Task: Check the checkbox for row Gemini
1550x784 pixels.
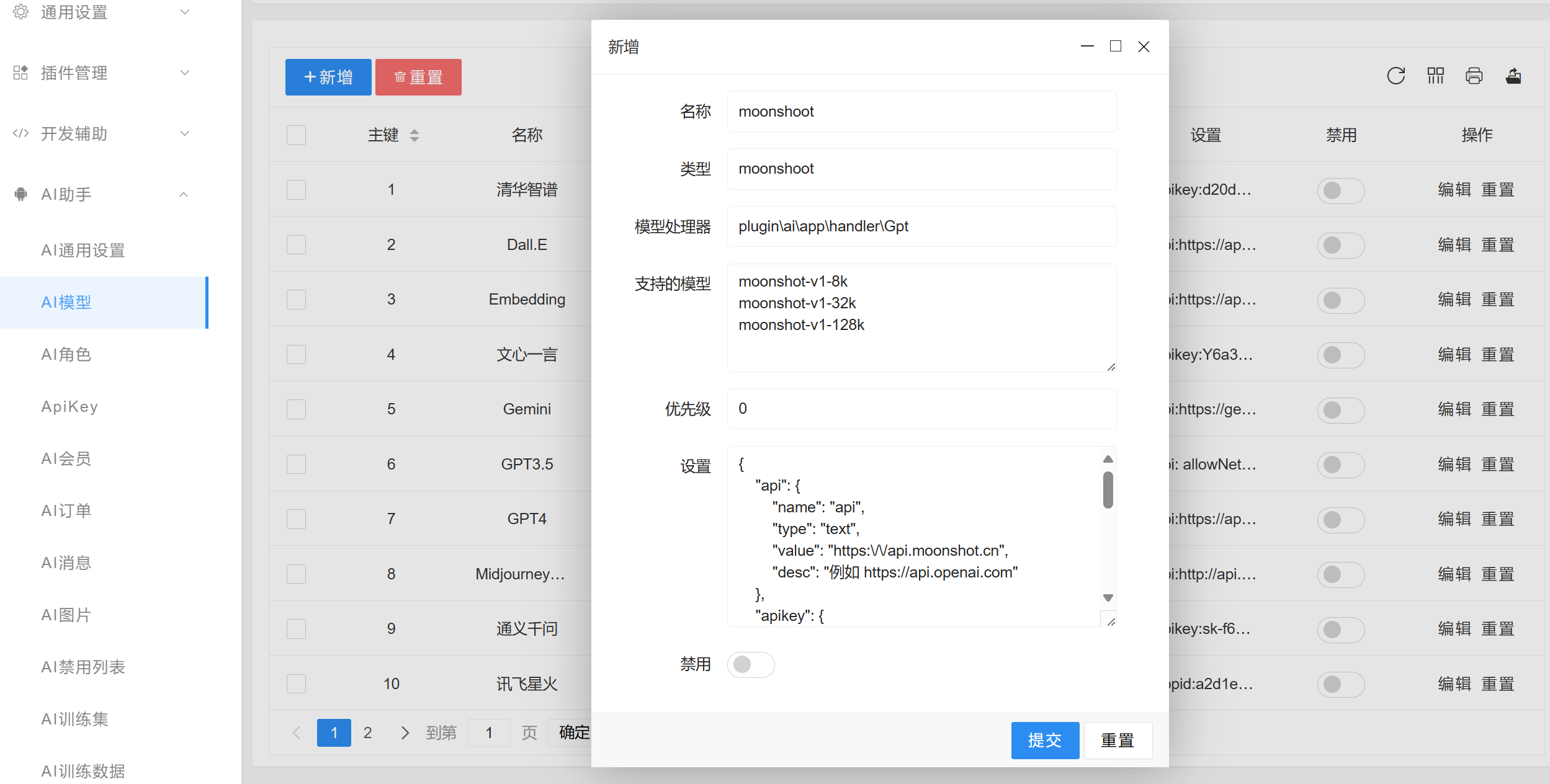Action: click(297, 409)
